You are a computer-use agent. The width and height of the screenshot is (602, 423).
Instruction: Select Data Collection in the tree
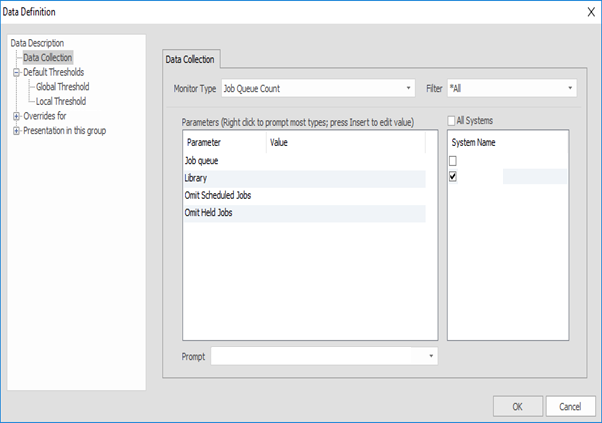[x=48, y=58]
